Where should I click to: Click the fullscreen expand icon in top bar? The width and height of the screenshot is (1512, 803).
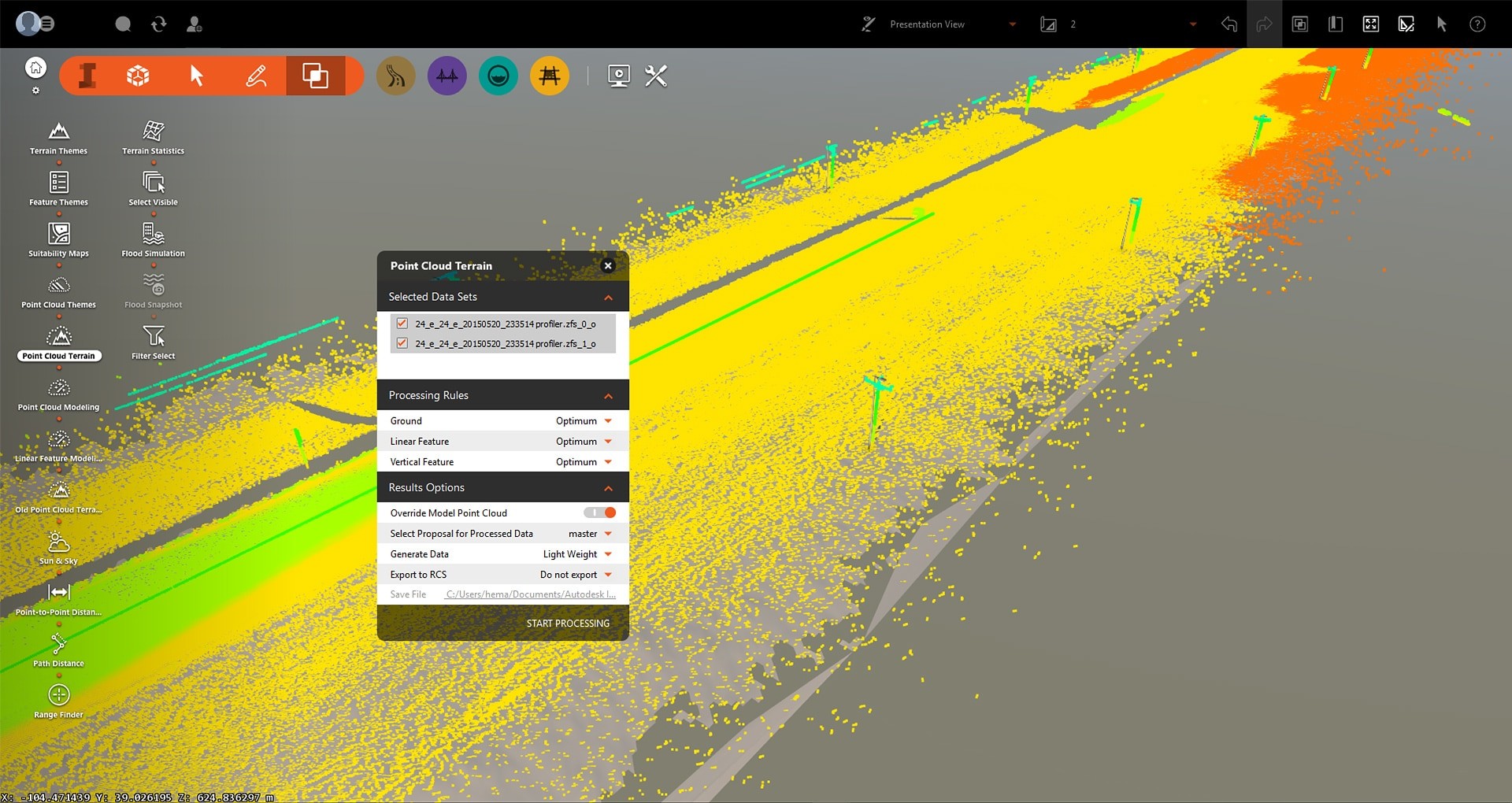point(1371,24)
